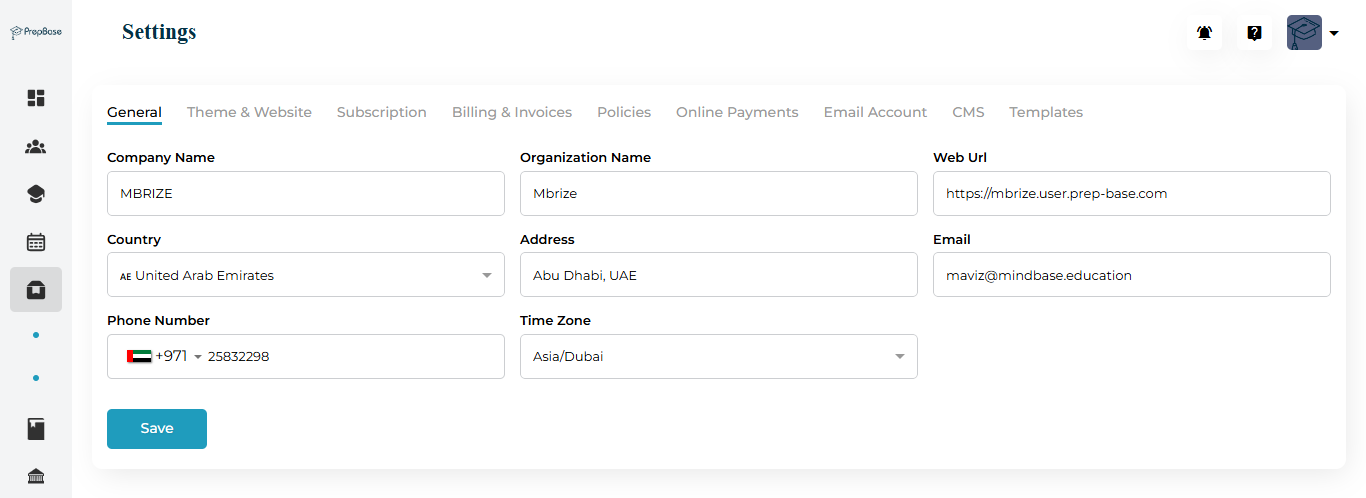Image resolution: width=1366 pixels, height=498 pixels.
Task: Switch to the Theme & Website tab
Action: pyautogui.click(x=249, y=113)
